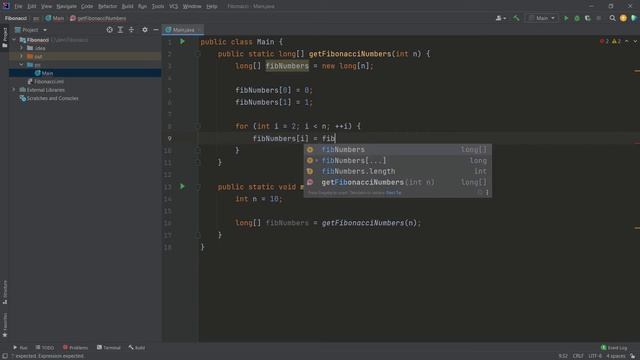Image resolution: width=640 pixels, height=360 pixels.
Task: Open the View menu
Action: (46, 7)
